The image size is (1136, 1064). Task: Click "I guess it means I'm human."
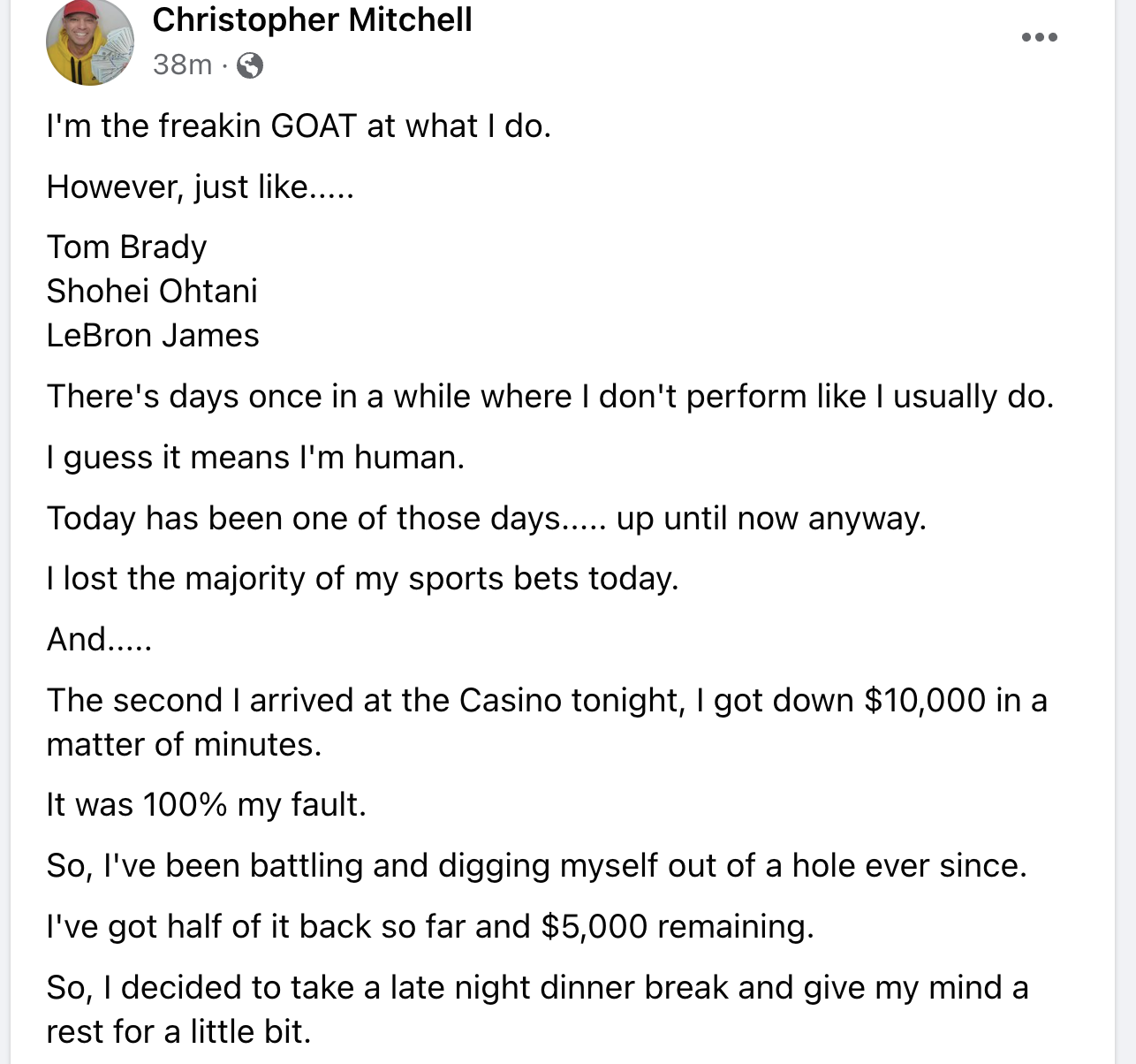tap(255, 458)
